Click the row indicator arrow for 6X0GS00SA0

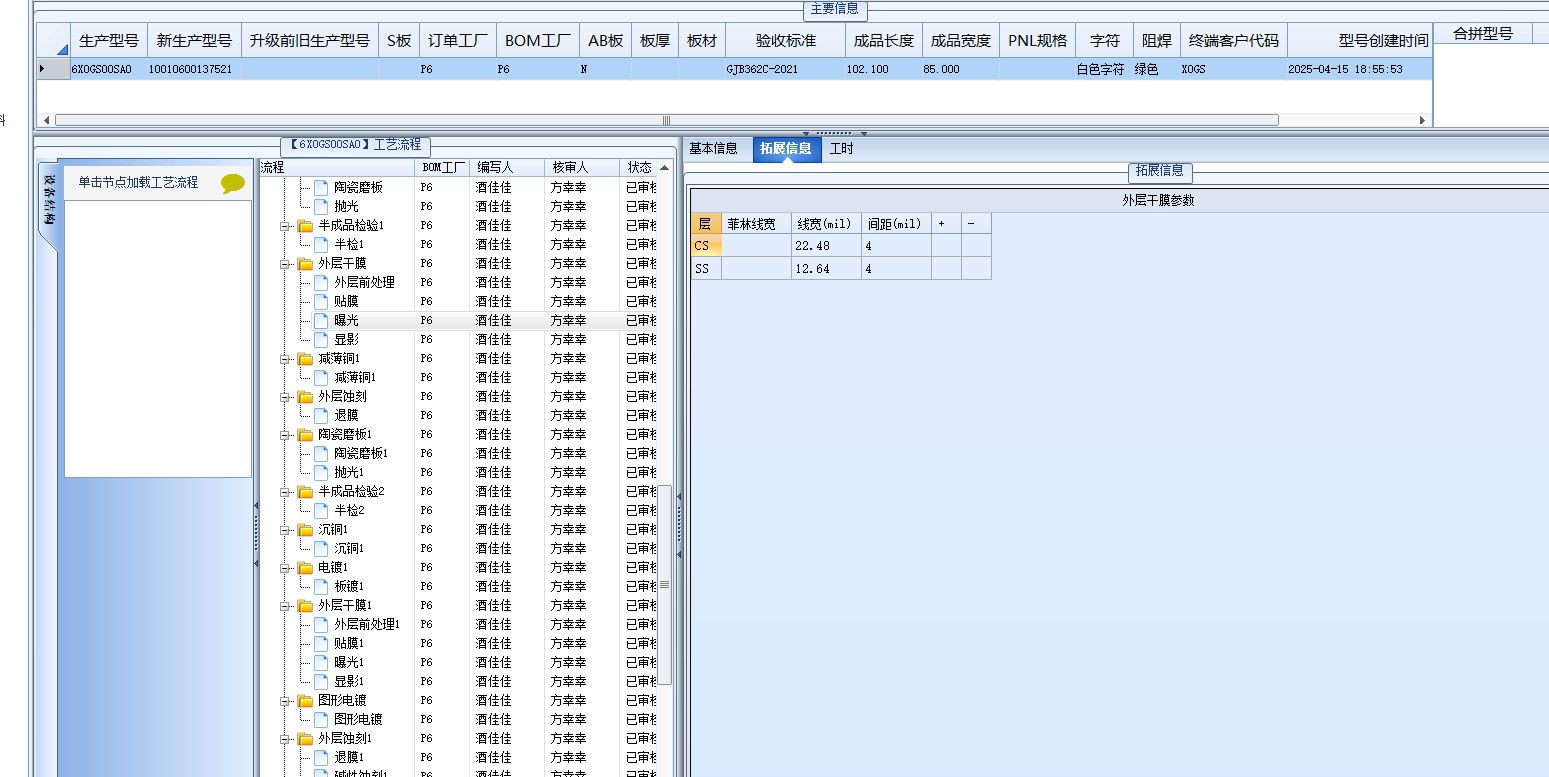click(x=42, y=69)
